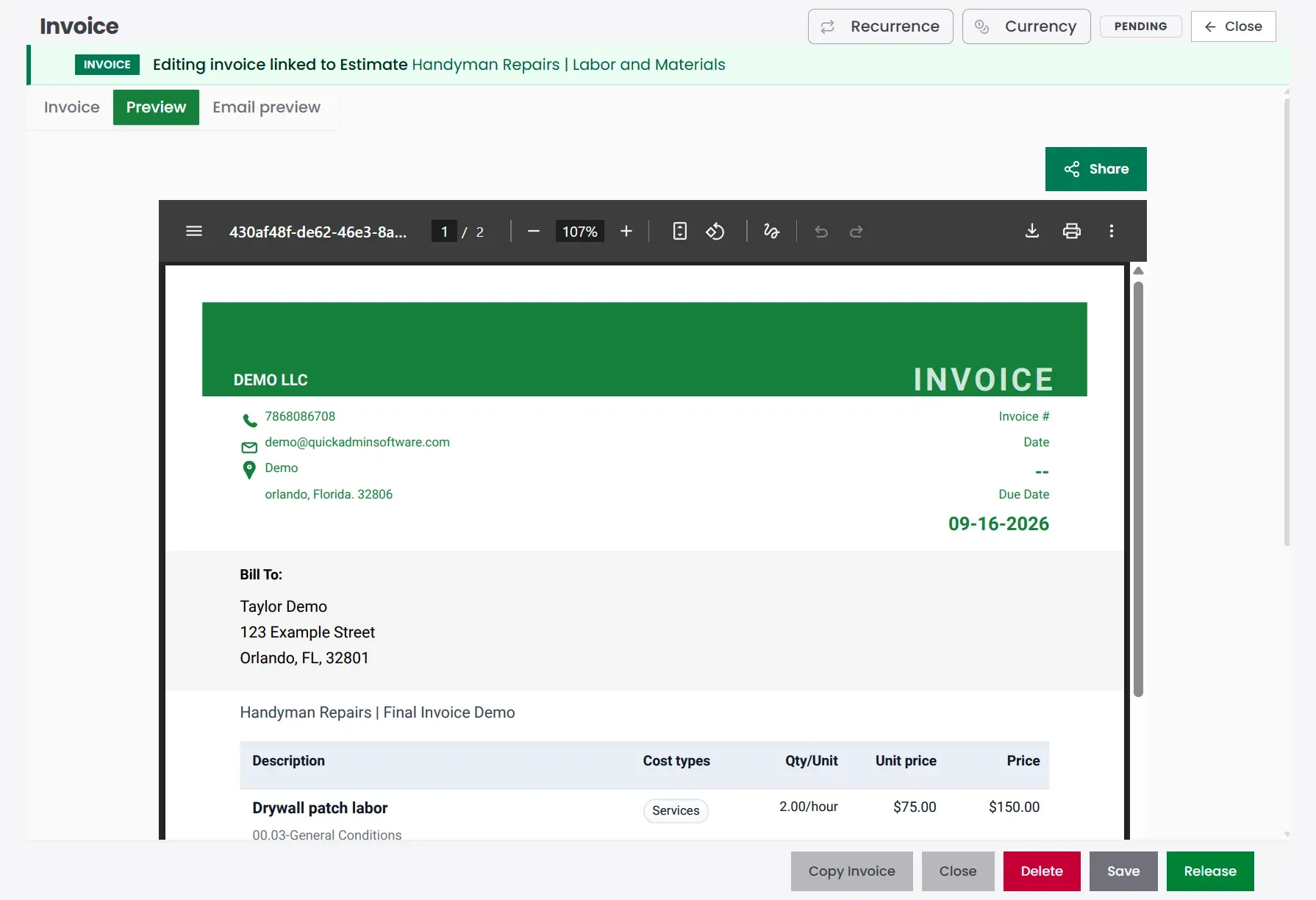Click the PDF viewer vertical scrollbar thumb
The height and width of the screenshot is (900, 1316).
click(x=1138, y=489)
